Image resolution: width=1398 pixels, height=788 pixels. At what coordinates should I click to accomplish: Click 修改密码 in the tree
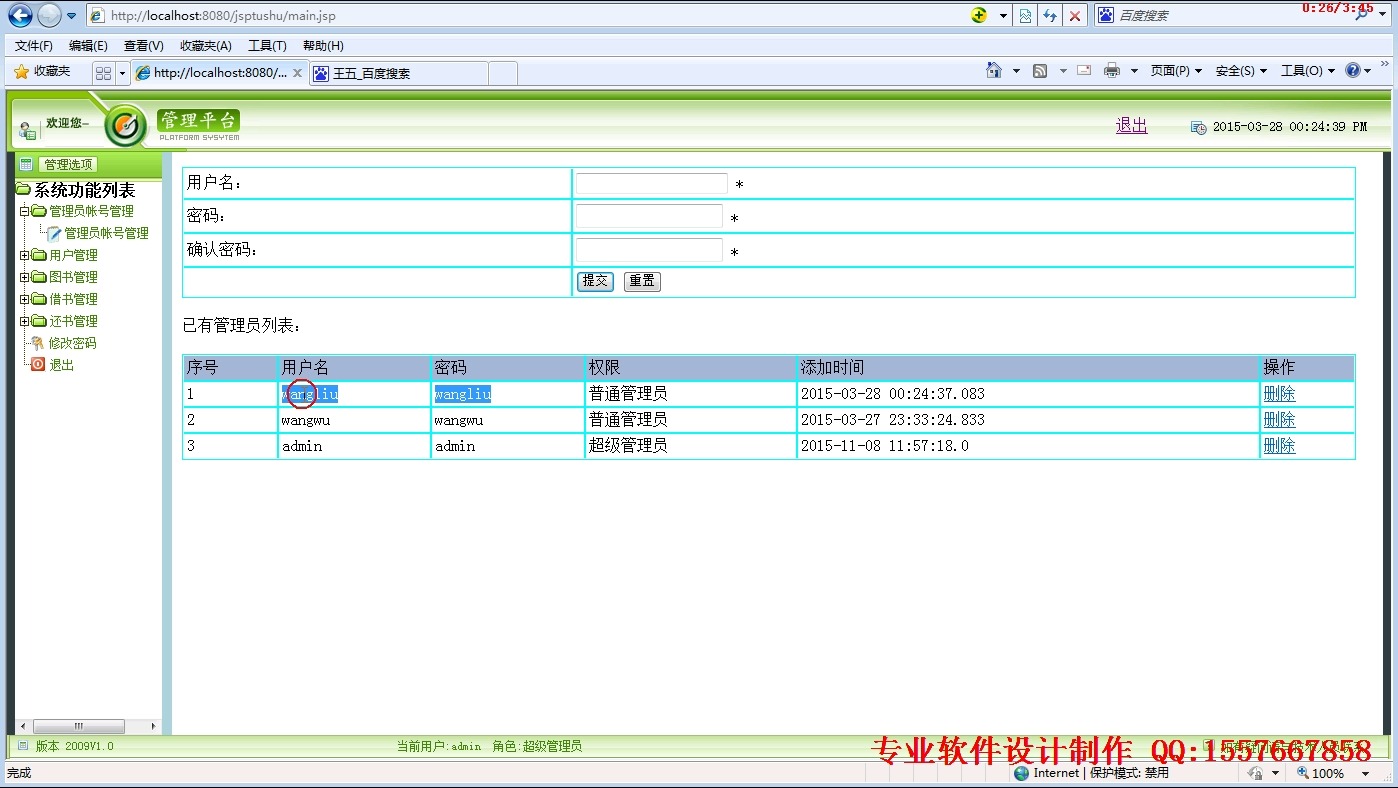72,343
